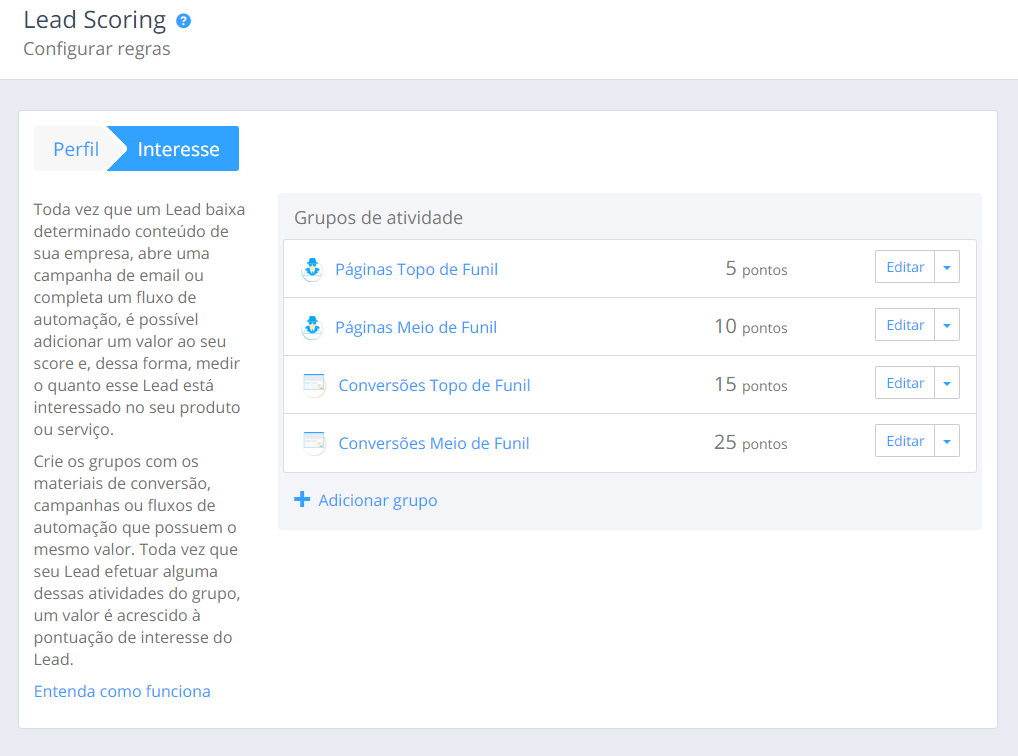This screenshot has width=1018, height=756.
Task: Open dropdown arrow for Conversões Meio de Funil
Action: click(947, 441)
